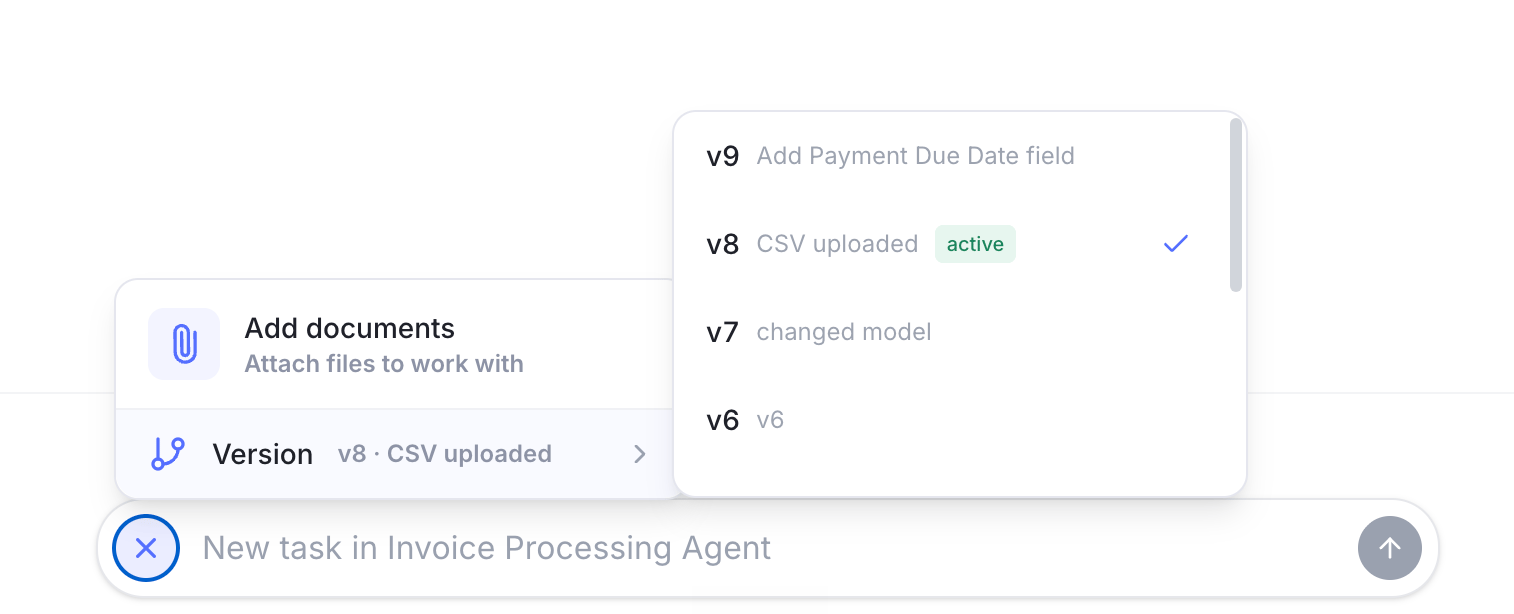This screenshot has width=1514, height=614.
Task: Focus the New task input field
Action: point(770,548)
